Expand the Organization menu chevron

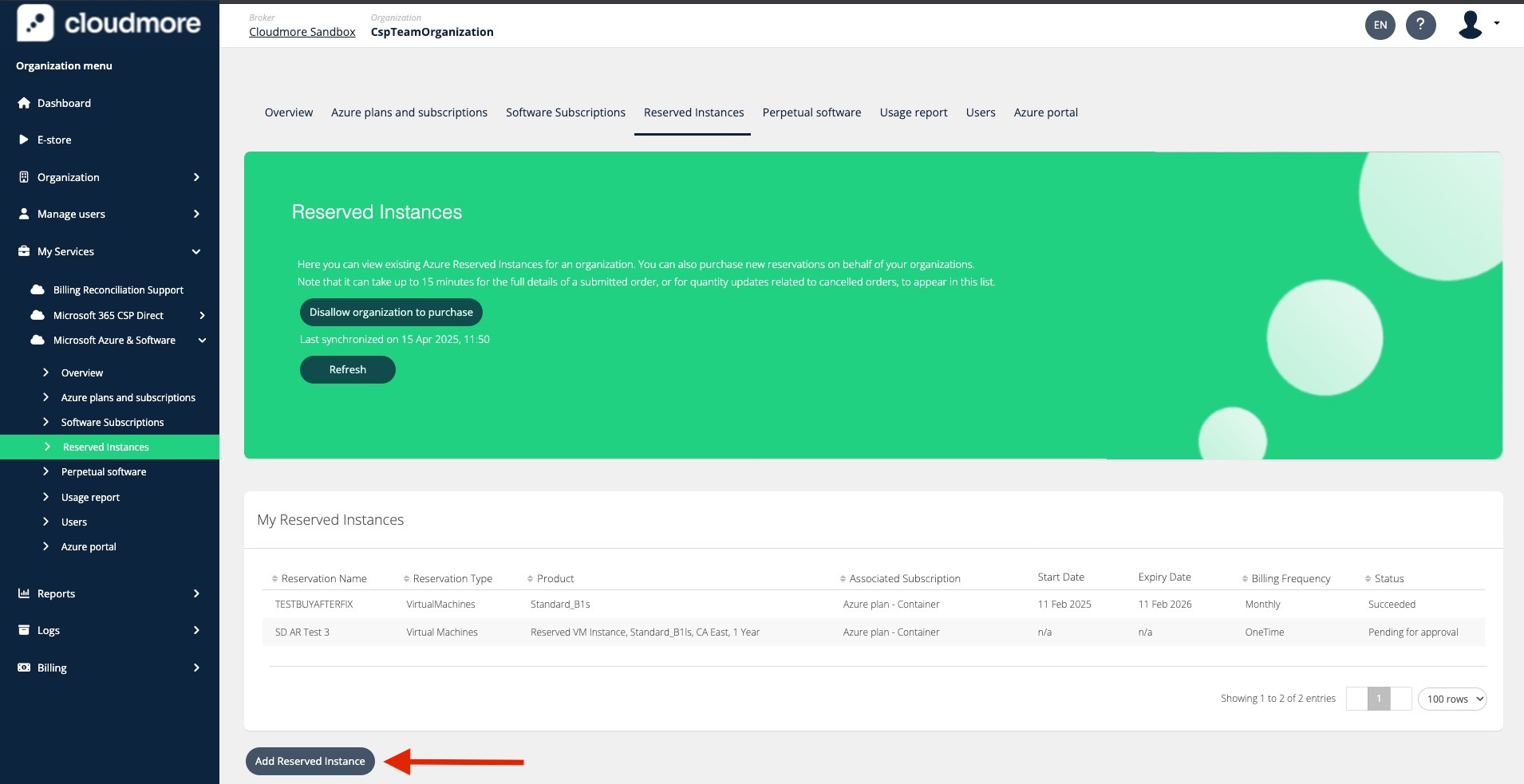[196, 177]
